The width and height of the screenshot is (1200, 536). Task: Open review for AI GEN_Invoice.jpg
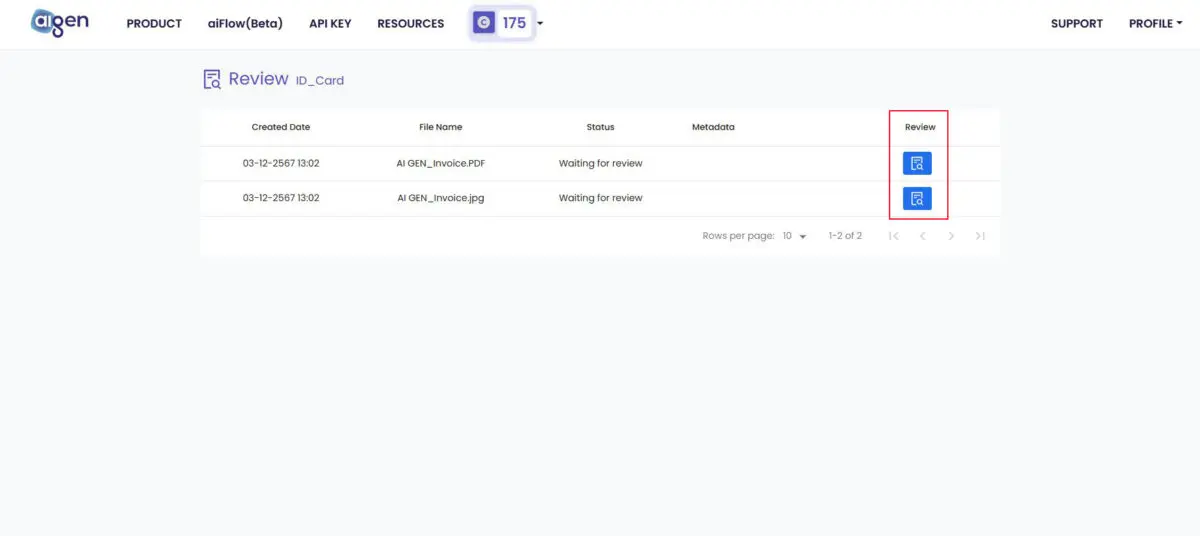point(917,198)
